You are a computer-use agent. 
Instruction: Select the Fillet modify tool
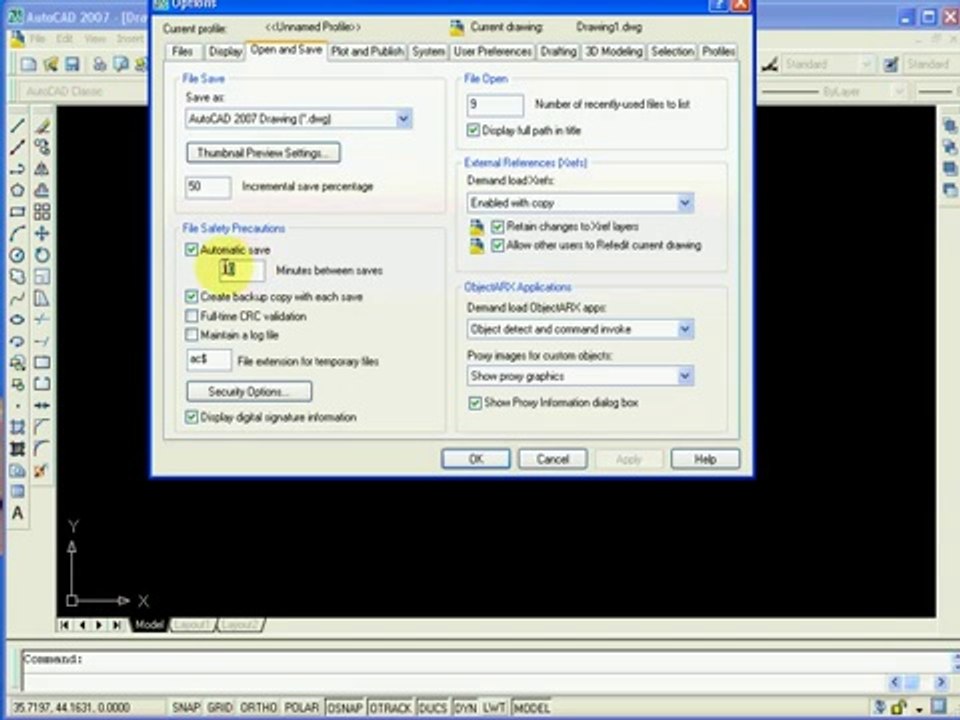tap(42, 449)
